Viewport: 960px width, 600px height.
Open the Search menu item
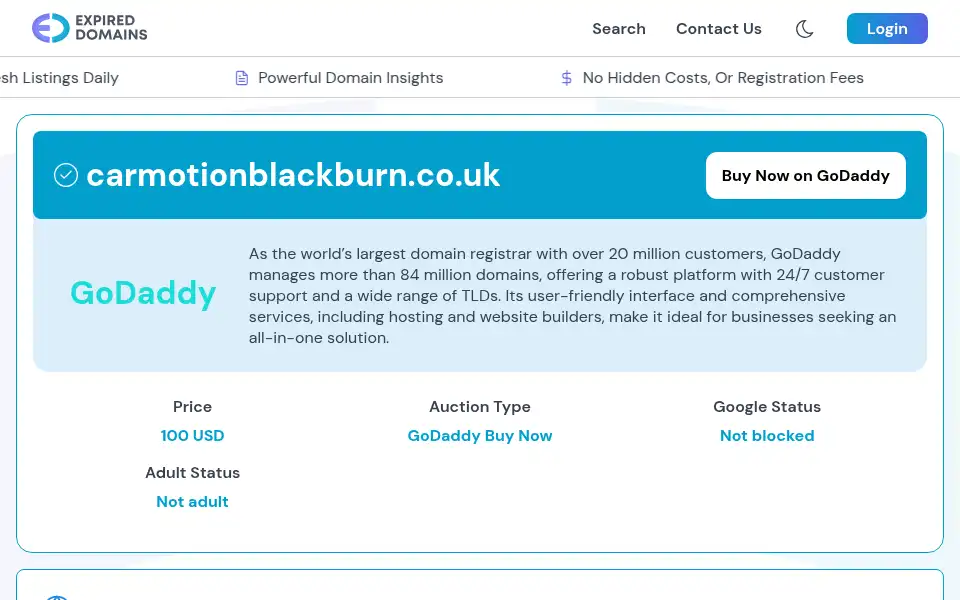point(618,29)
